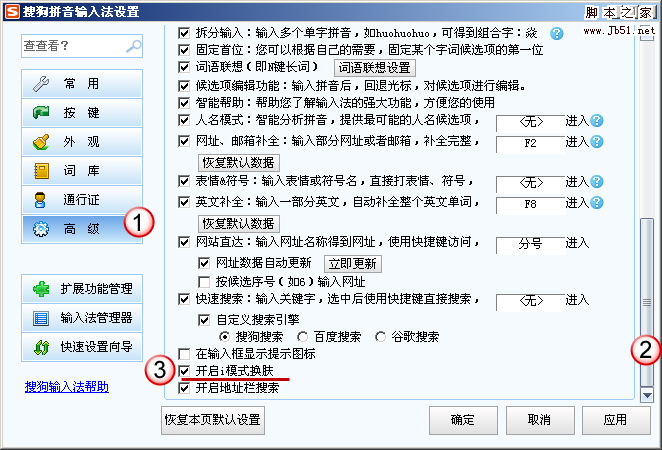Image resolution: width=662 pixels, height=450 pixels.
Task: Toggle 网站直达 checkbox
Action: (184, 242)
